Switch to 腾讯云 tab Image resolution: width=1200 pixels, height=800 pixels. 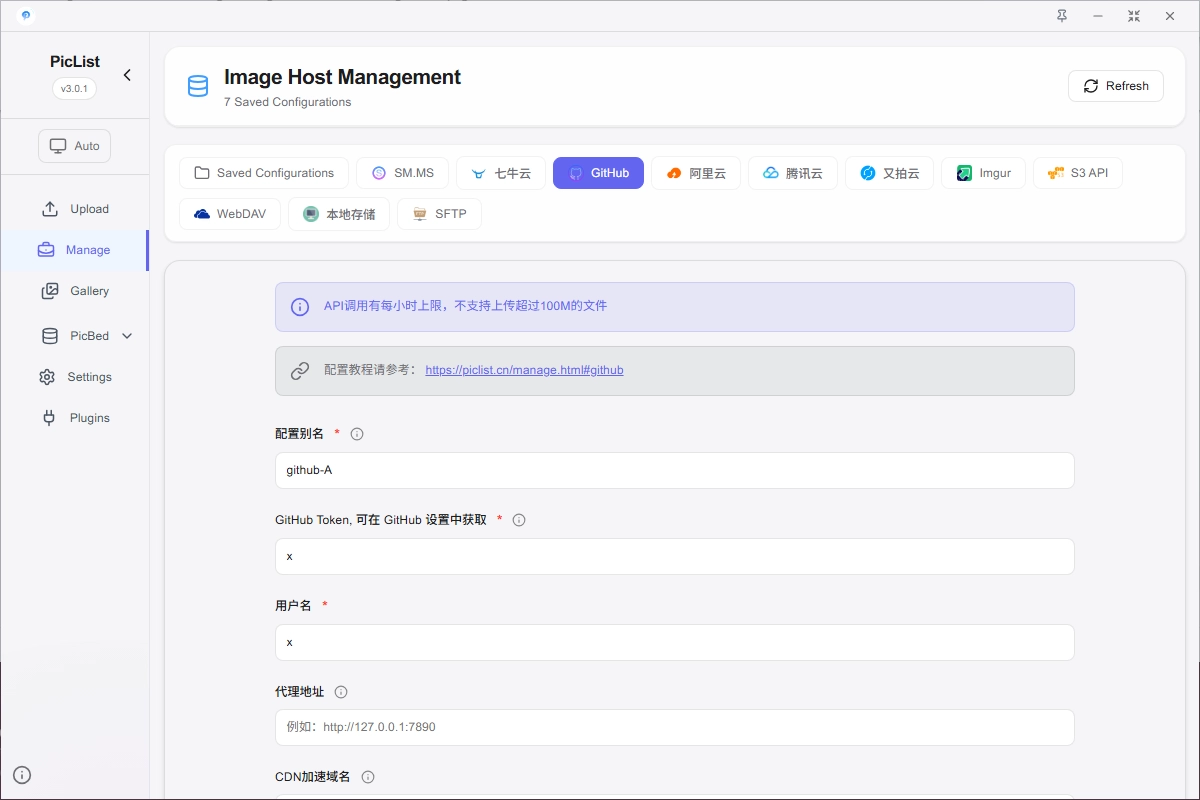tap(793, 173)
